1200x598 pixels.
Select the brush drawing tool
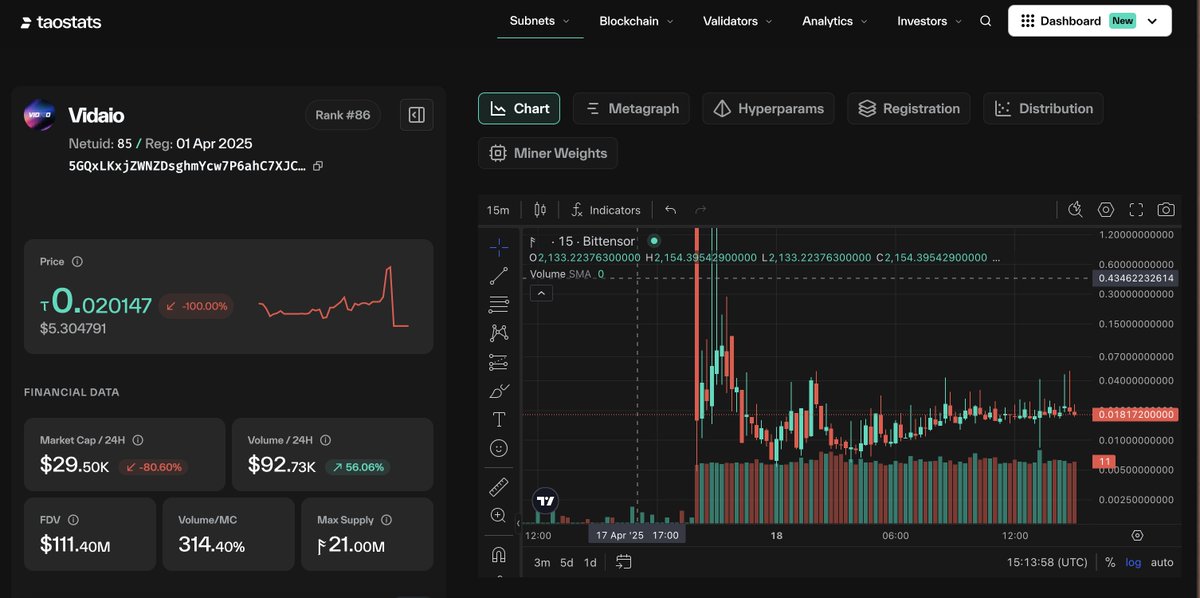click(x=498, y=391)
